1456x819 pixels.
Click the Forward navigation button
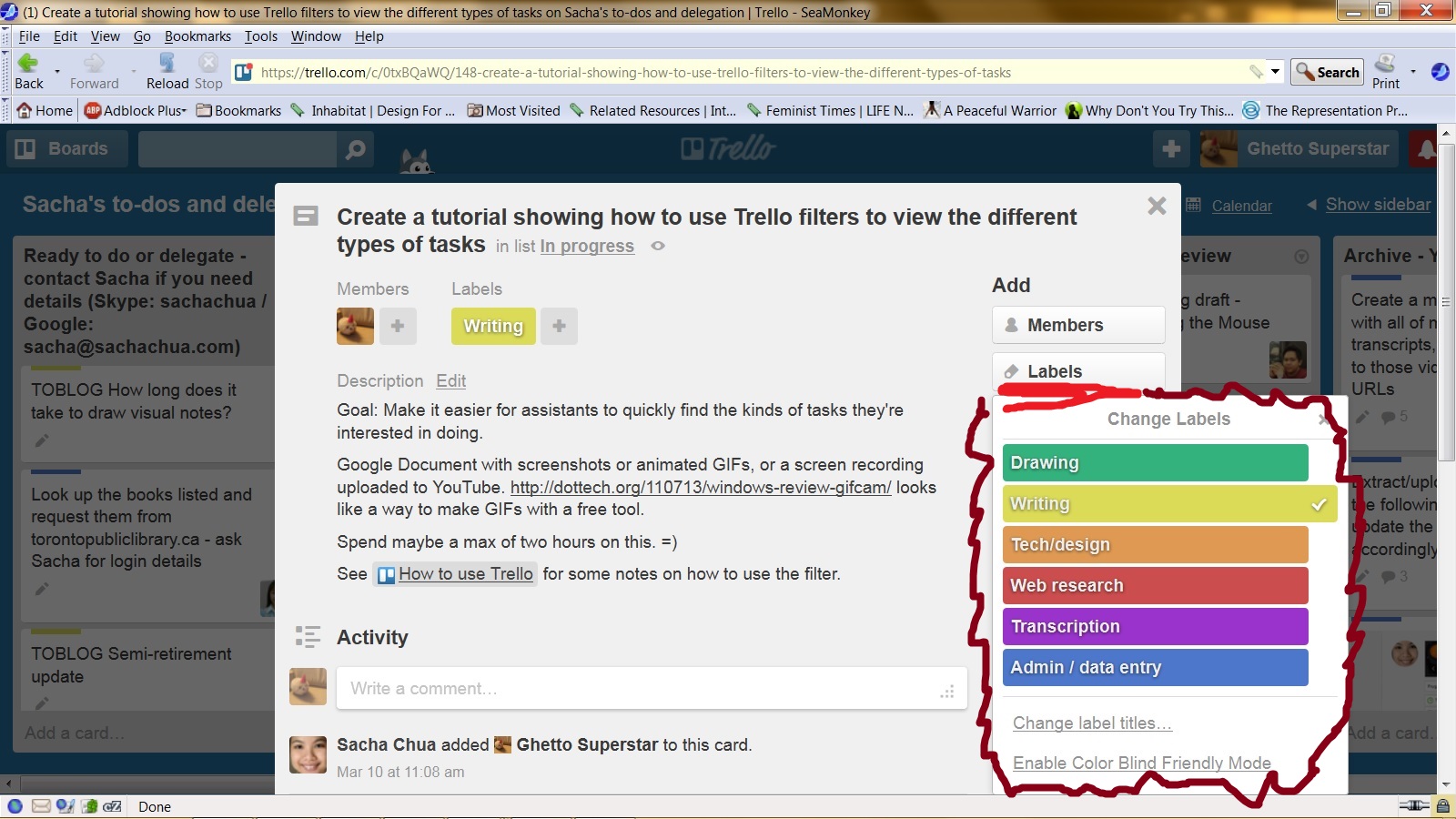click(x=94, y=71)
